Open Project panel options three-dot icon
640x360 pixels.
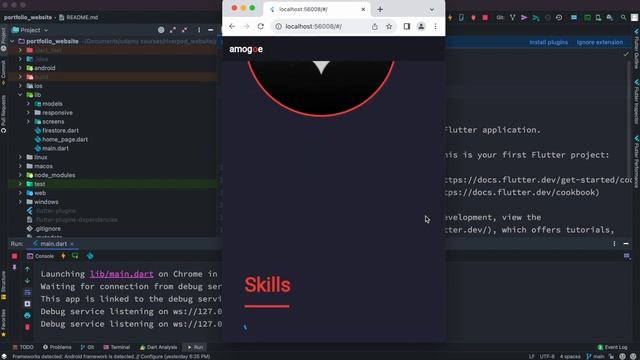[199, 30]
